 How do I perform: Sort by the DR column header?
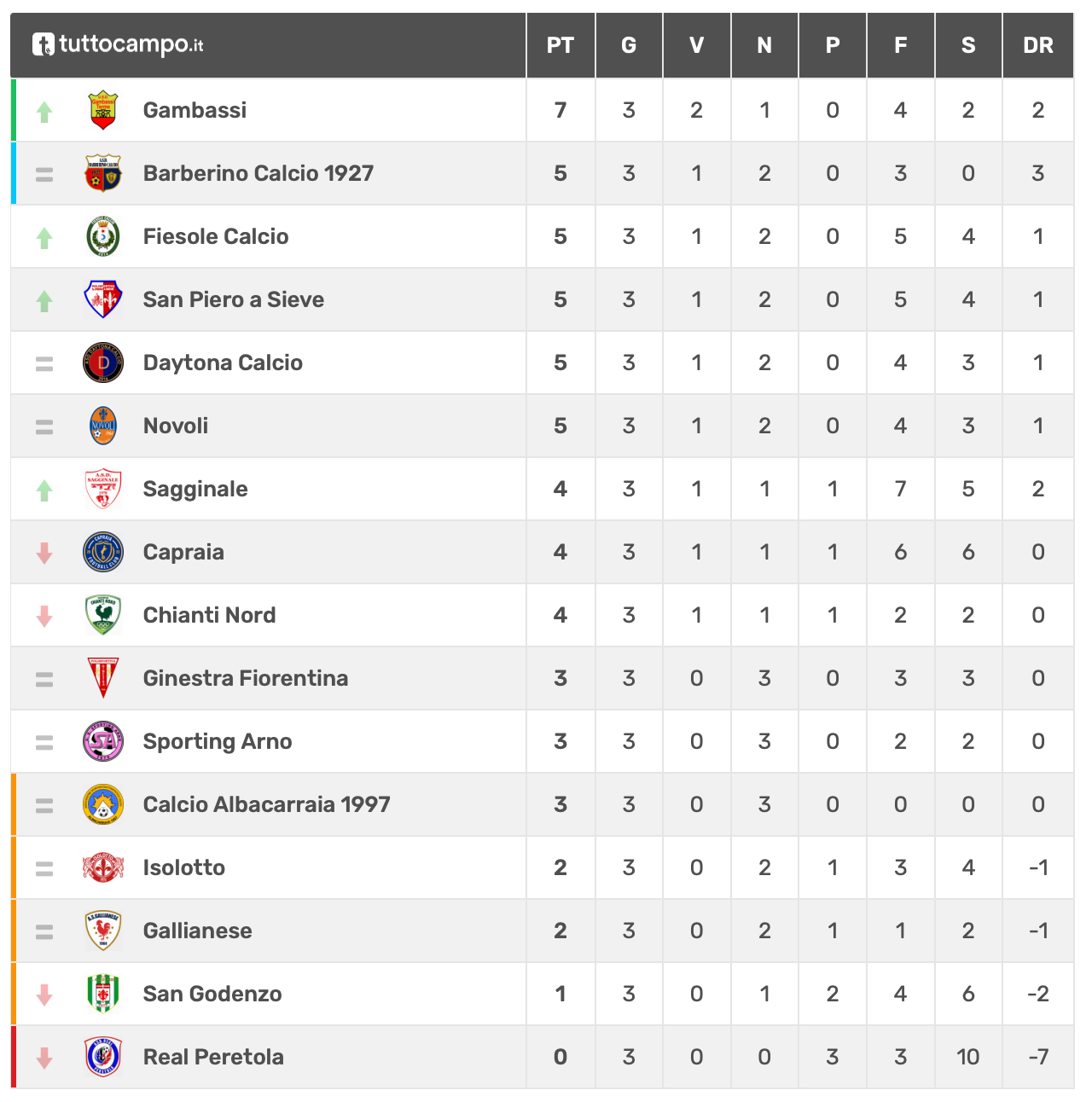point(1037,45)
